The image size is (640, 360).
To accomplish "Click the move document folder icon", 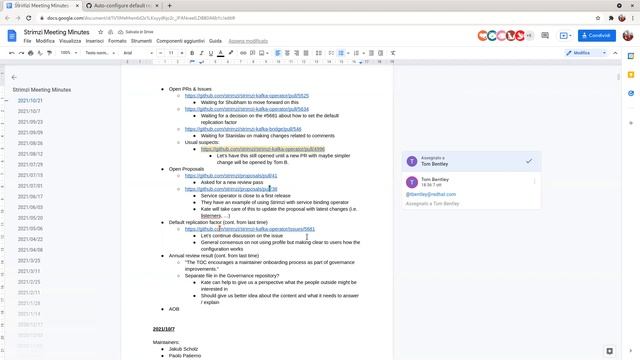I will pos(110,32).
